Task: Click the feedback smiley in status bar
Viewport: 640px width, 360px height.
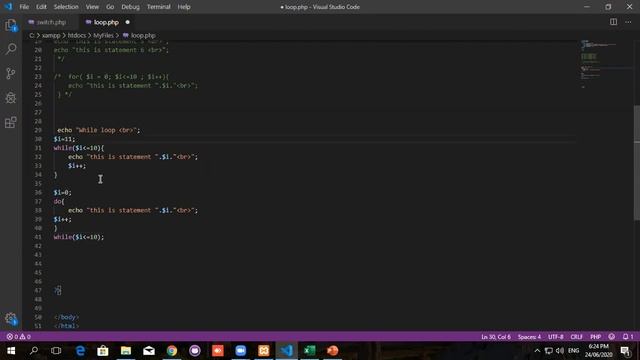Action: [x=611, y=337]
